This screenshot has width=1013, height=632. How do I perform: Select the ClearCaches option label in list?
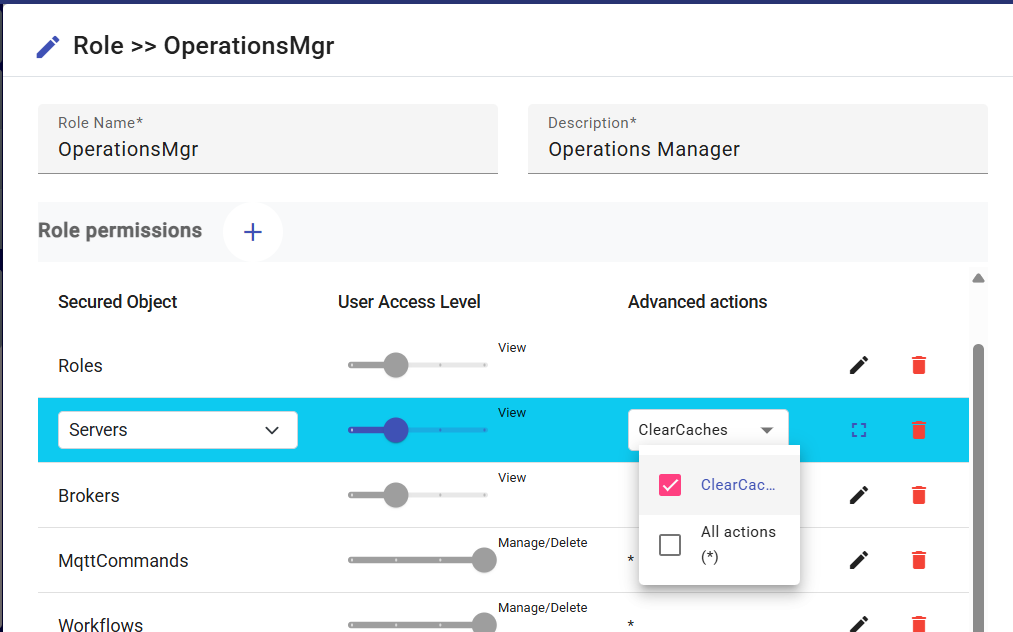point(738,485)
